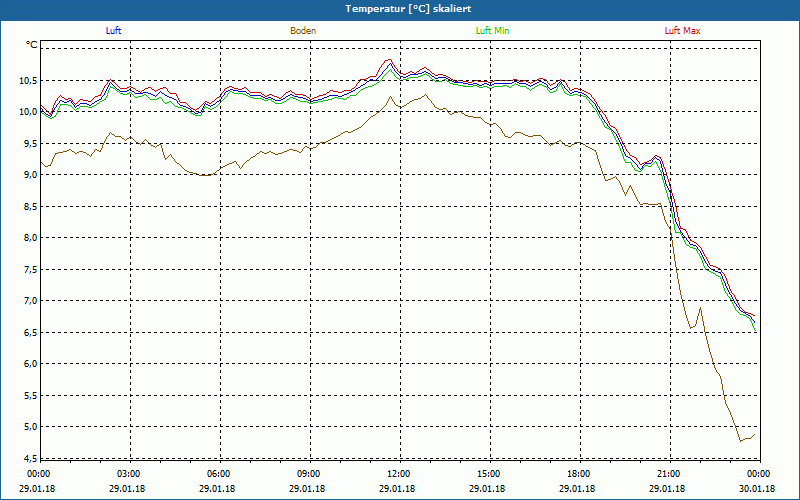Click the blue Luft legend label

(x=113, y=31)
